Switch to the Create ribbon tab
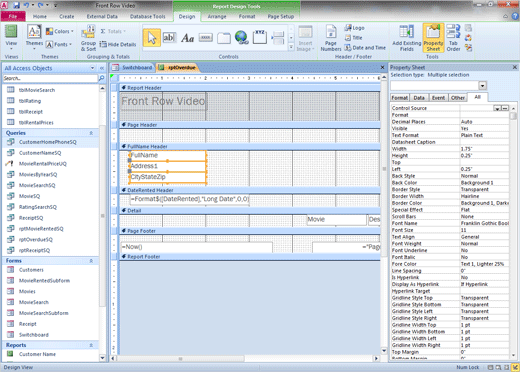 (x=67, y=16)
